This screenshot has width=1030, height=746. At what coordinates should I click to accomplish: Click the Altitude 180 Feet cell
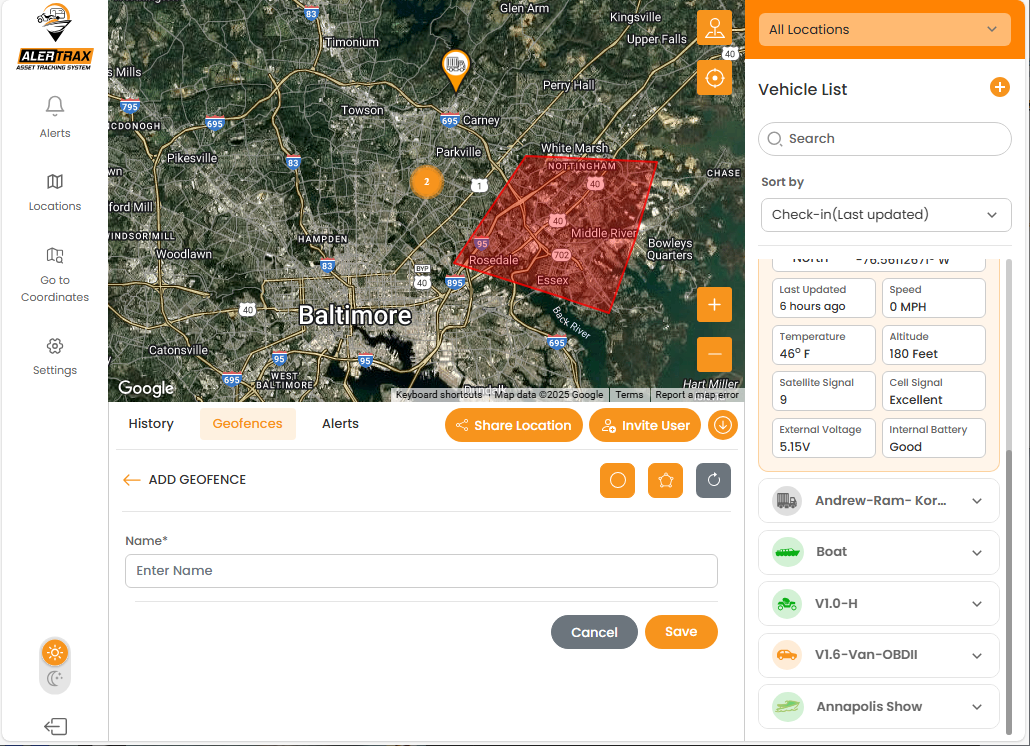pyautogui.click(x=933, y=345)
